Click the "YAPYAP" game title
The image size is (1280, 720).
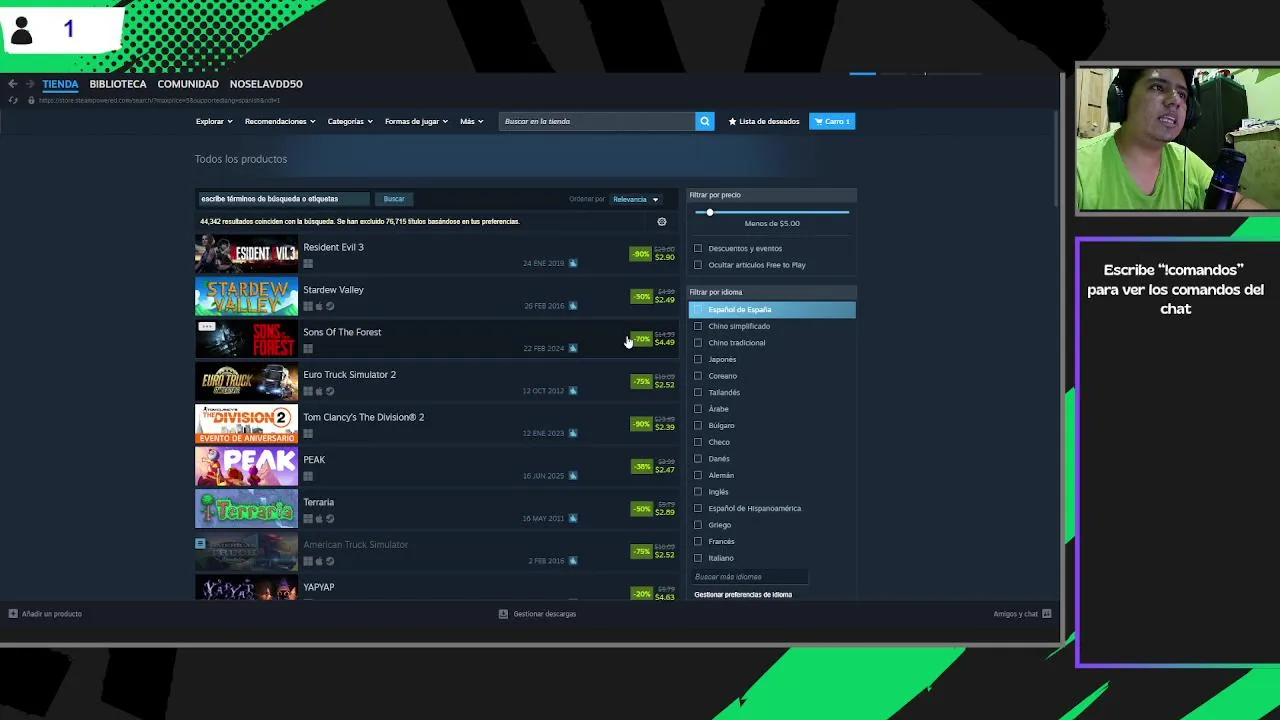319,587
